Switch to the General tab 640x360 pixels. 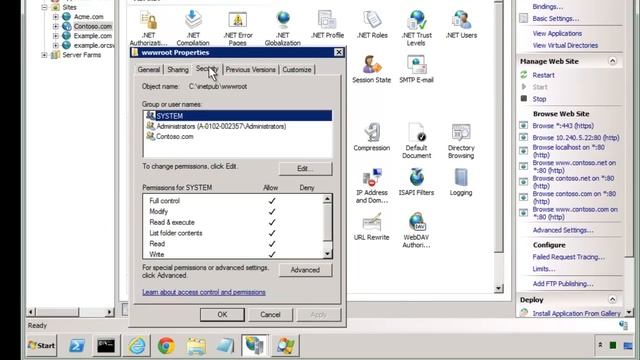click(x=149, y=69)
